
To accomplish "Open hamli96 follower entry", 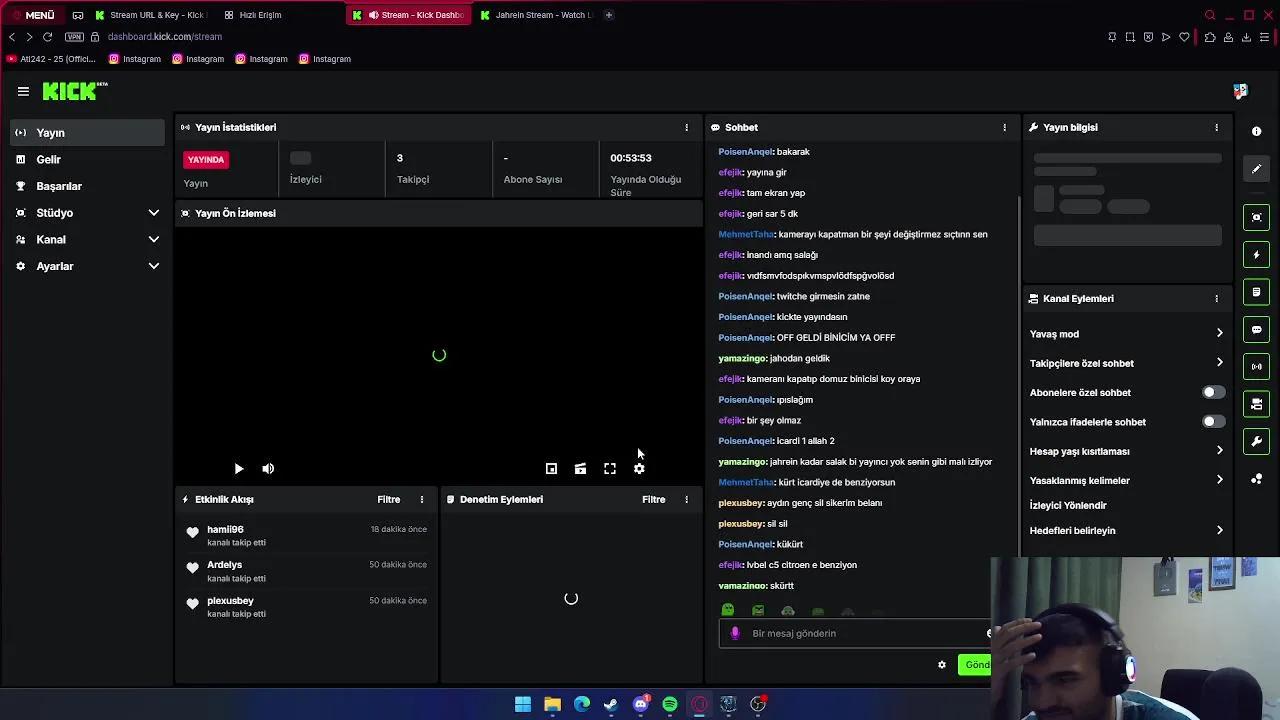I will pos(306,535).
